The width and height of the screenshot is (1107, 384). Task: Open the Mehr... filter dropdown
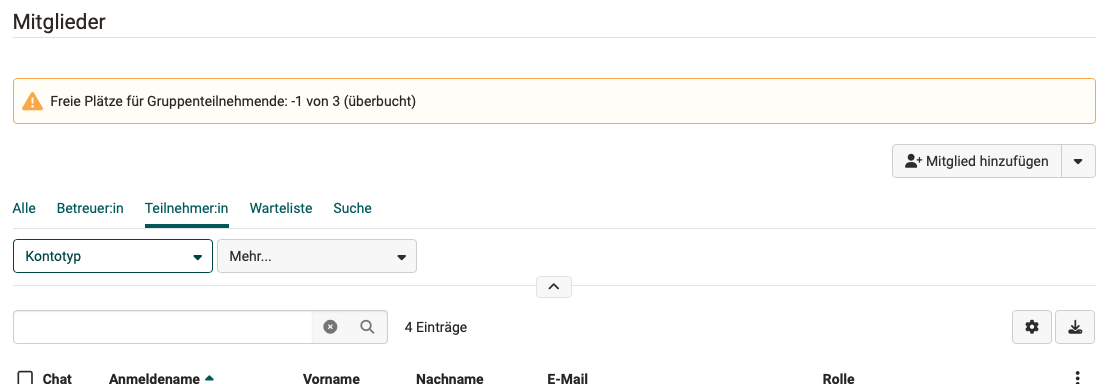(x=317, y=256)
